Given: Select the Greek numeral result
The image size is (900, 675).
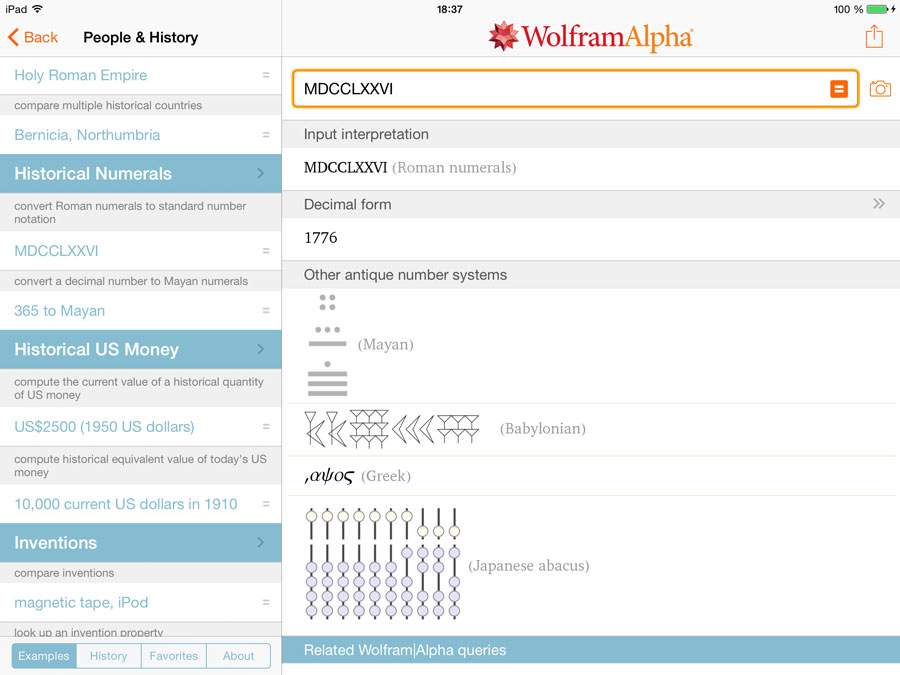Looking at the screenshot, I should [x=329, y=476].
